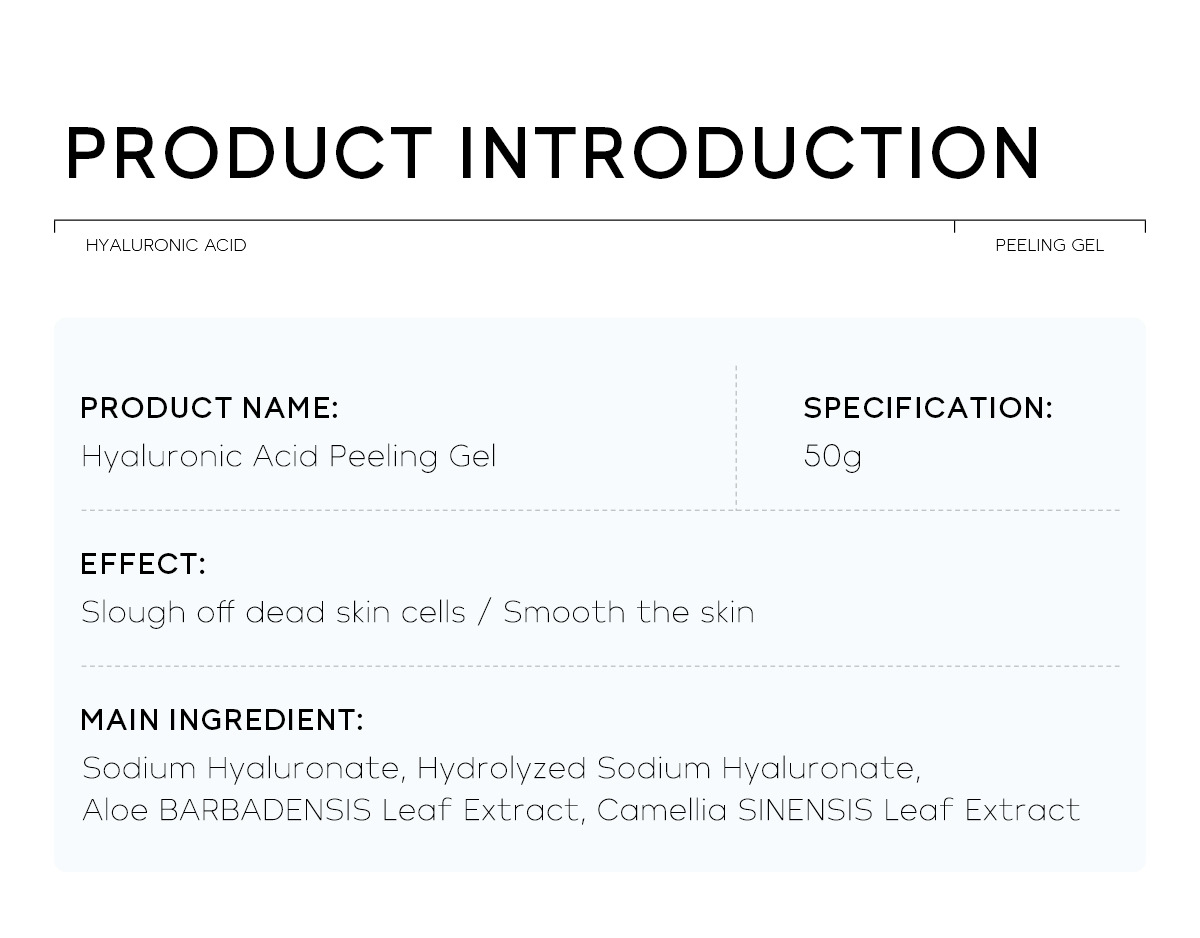The height and width of the screenshot is (938, 1200).
Task: Select the PEELING GEL label at top right
Action: tap(1049, 246)
